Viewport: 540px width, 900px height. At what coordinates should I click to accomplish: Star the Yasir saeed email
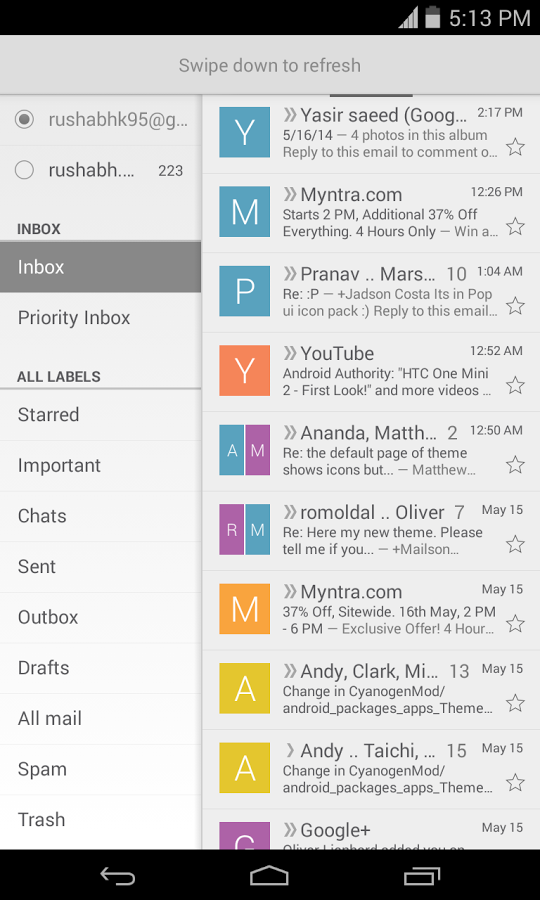pyautogui.click(x=515, y=148)
